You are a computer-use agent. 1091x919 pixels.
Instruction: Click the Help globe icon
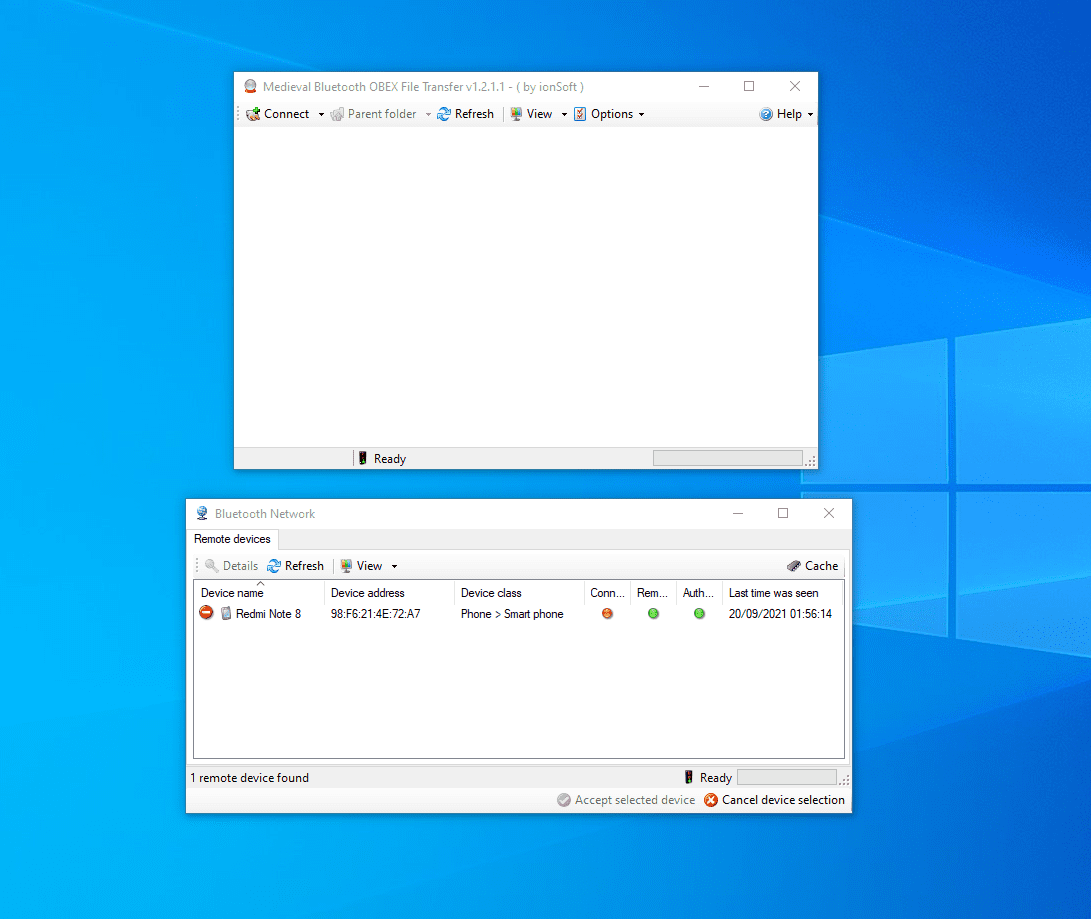766,114
